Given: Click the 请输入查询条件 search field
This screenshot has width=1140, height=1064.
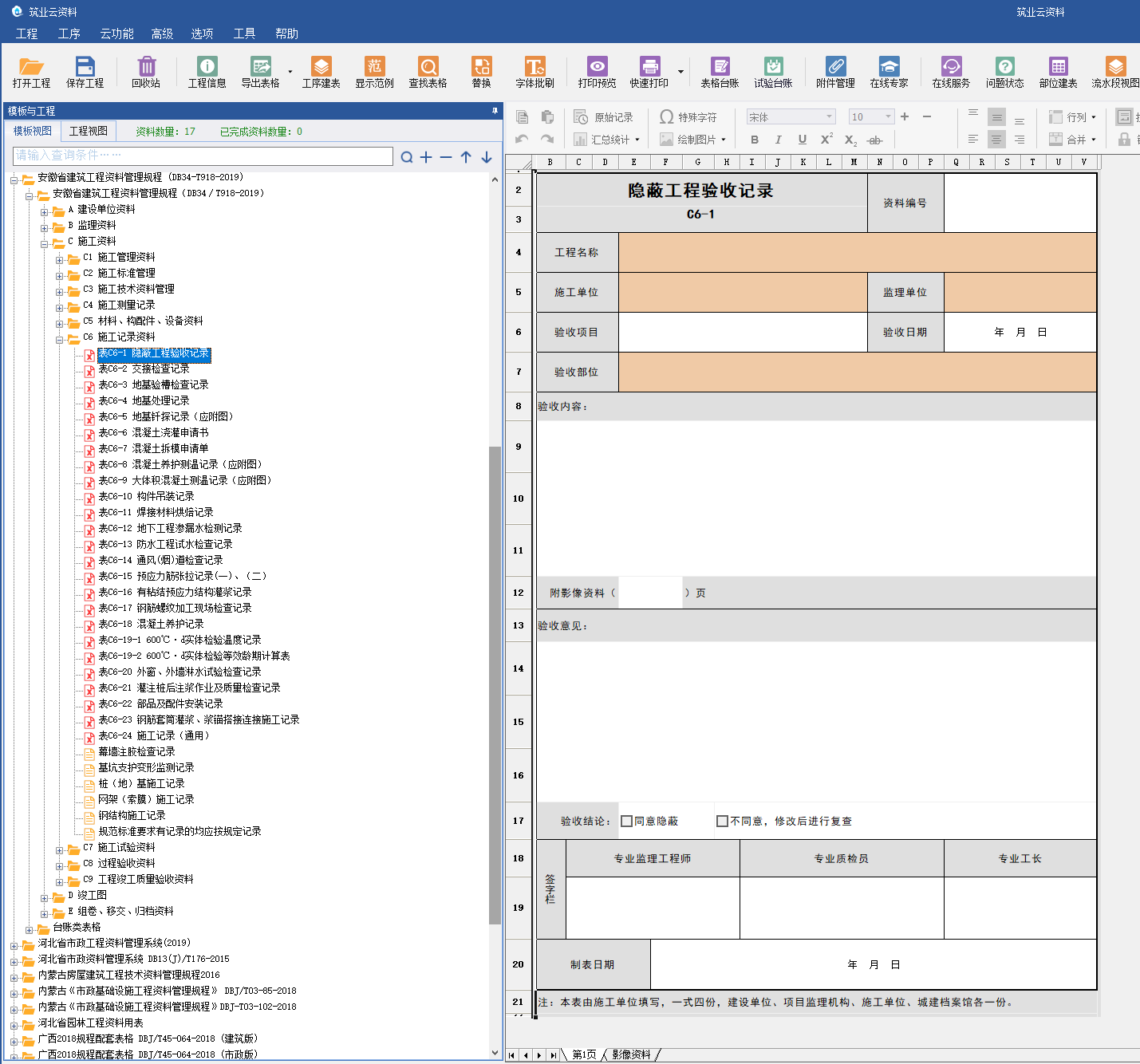Looking at the screenshot, I should tap(203, 156).
